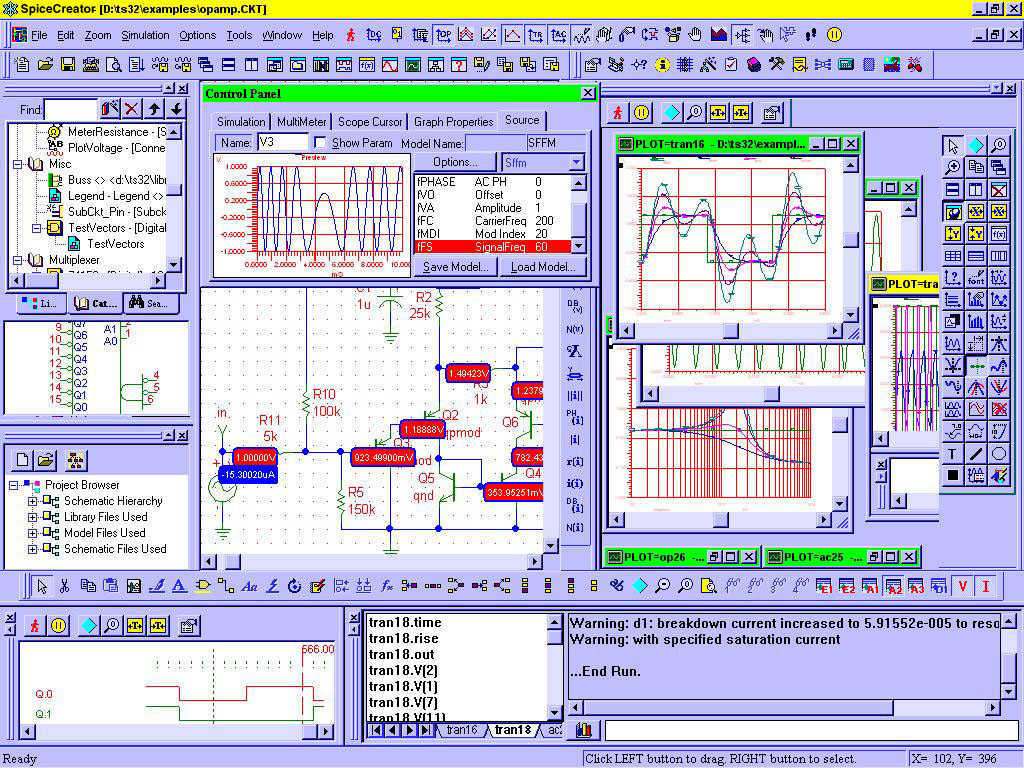Toggle the r(i) probe button beside schematic
This screenshot has width=1024, height=768.
click(574, 462)
